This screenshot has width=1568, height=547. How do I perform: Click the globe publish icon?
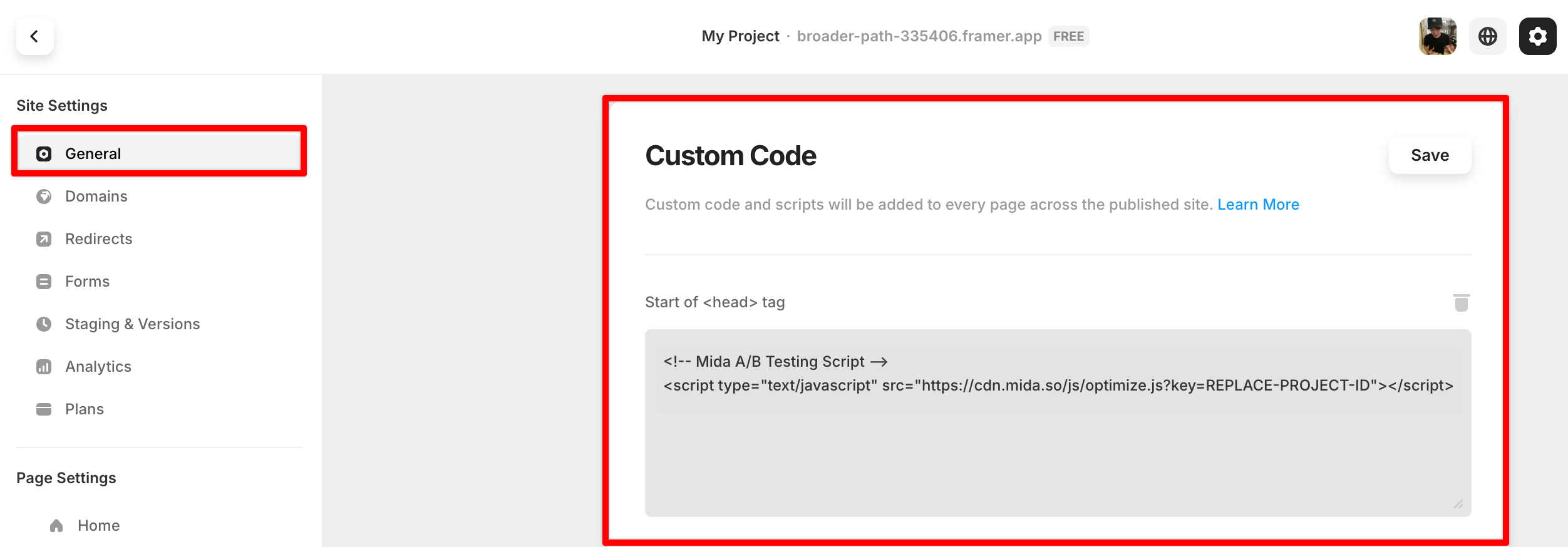tap(1487, 36)
